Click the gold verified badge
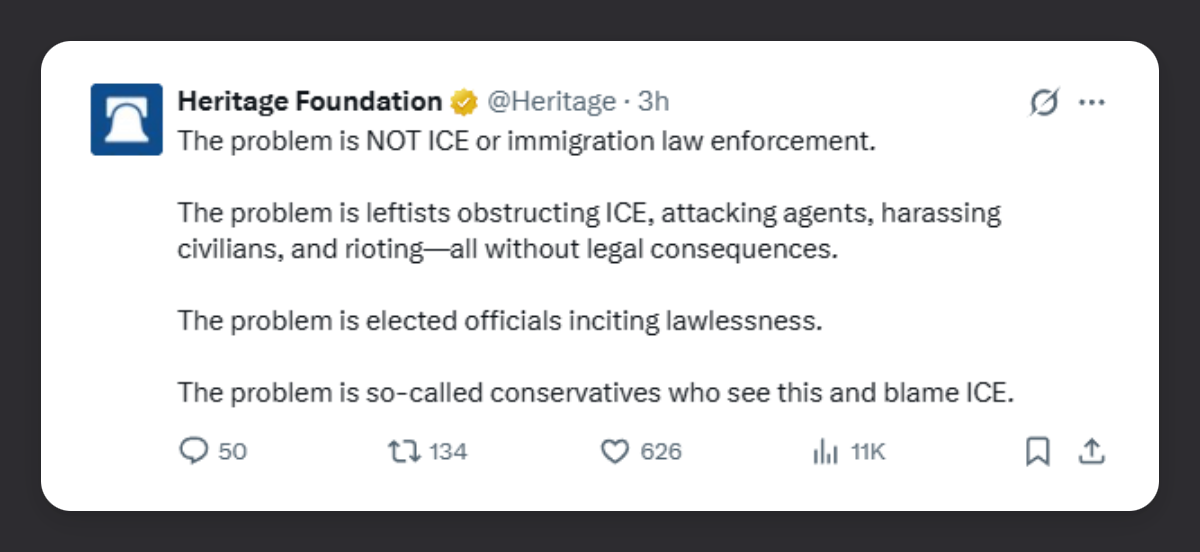The width and height of the screenshot is (1200, 552). [463, 102]
